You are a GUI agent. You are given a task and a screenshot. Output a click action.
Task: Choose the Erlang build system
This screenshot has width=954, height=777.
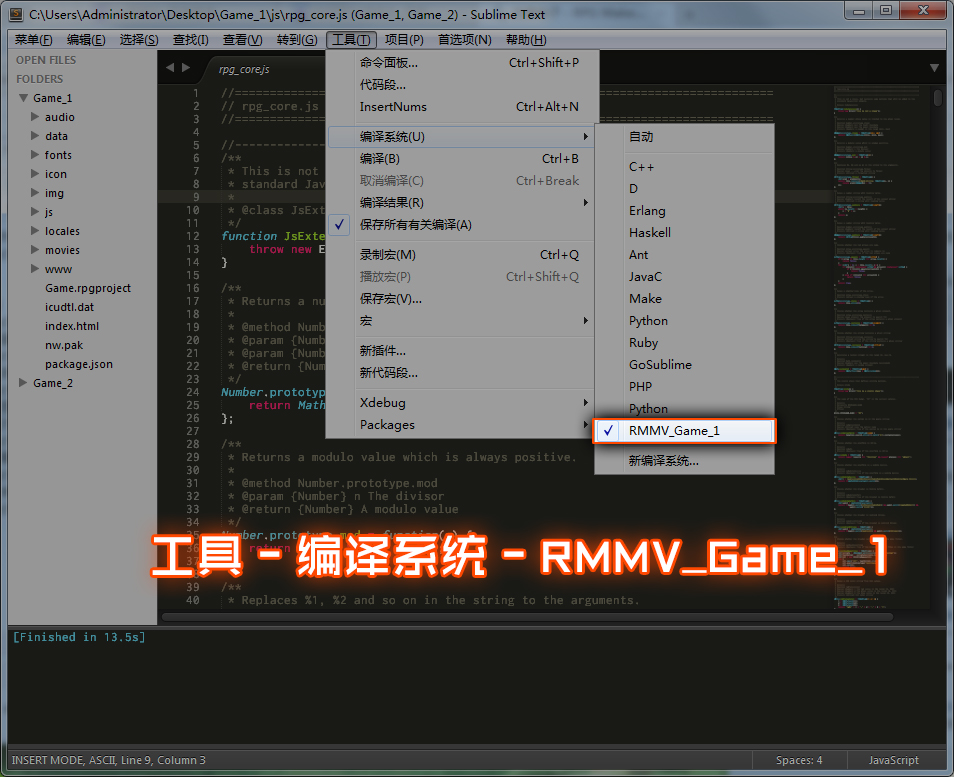[x=684, y=211]
